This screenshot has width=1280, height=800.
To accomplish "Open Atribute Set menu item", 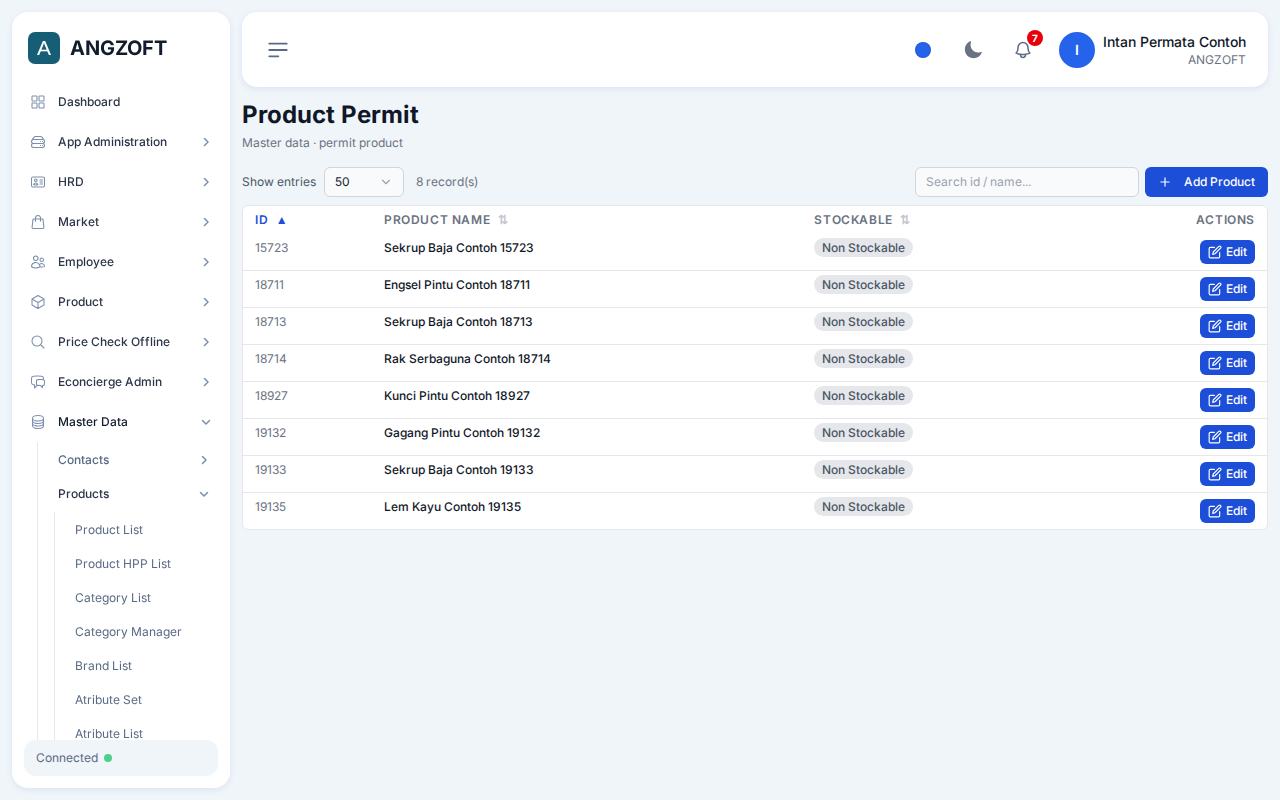I will point(108,700).
